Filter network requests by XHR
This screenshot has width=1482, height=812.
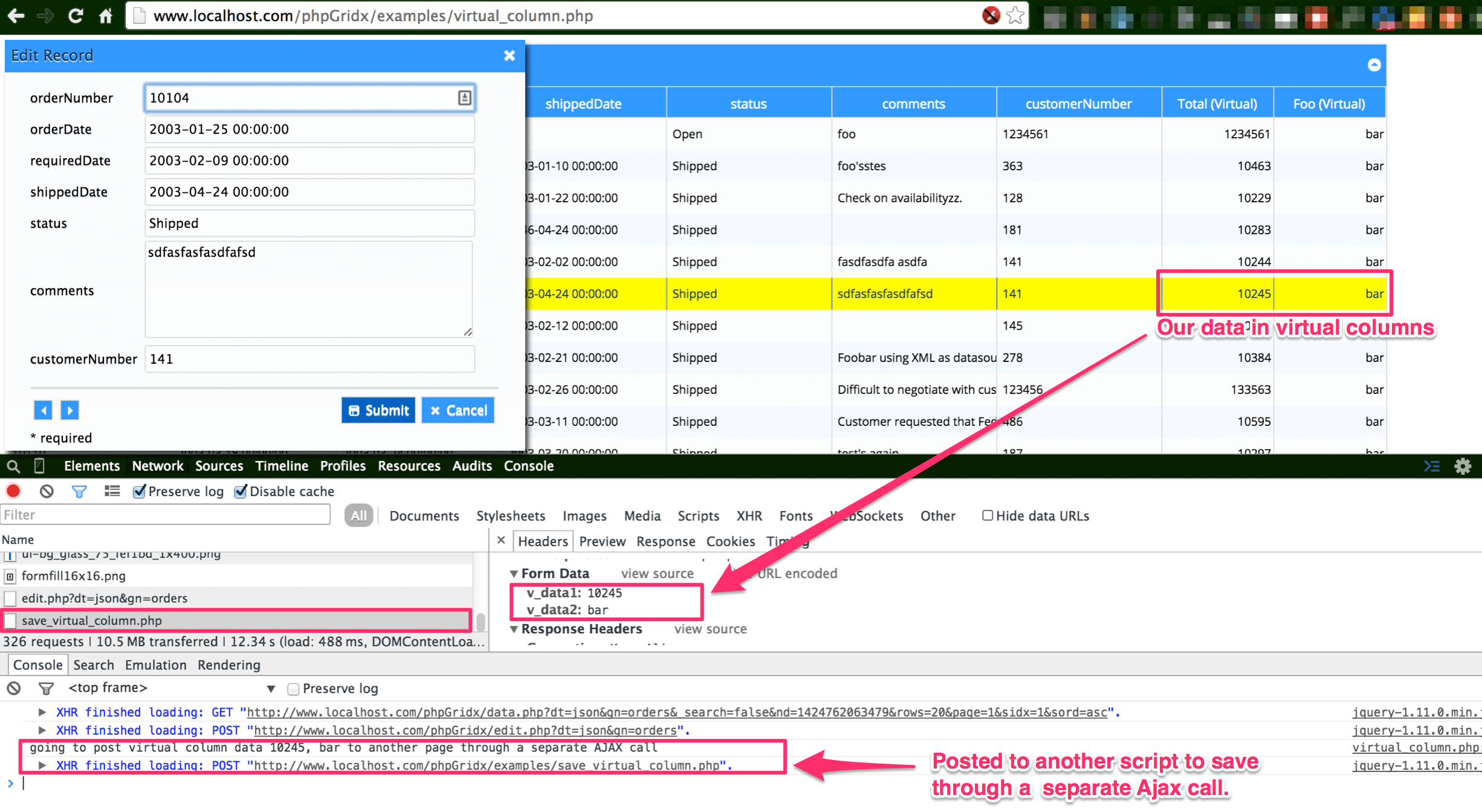(749, 516)
